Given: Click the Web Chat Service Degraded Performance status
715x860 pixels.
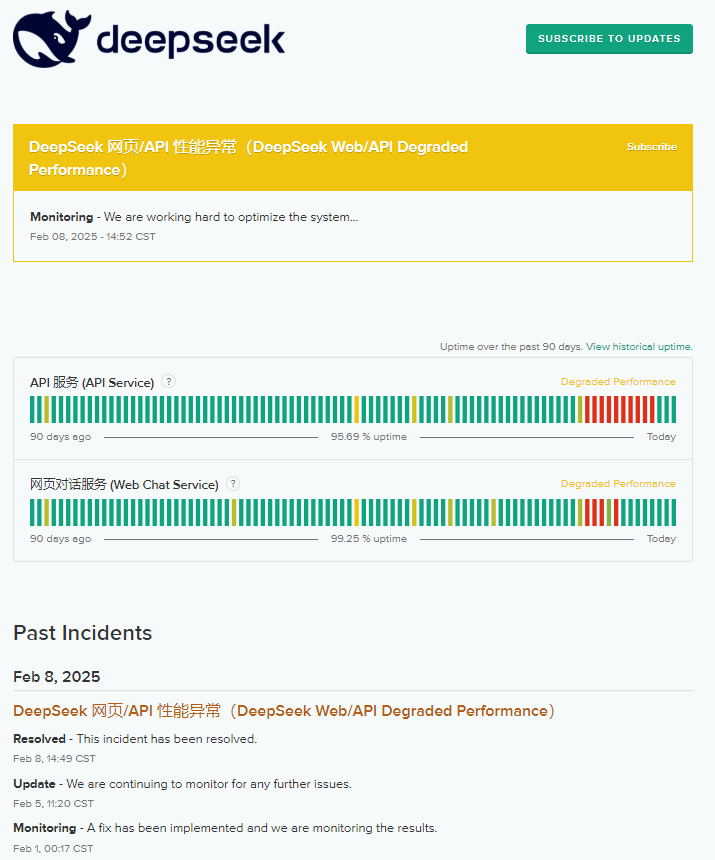Looking at the screenshot, I should [618, 484].
